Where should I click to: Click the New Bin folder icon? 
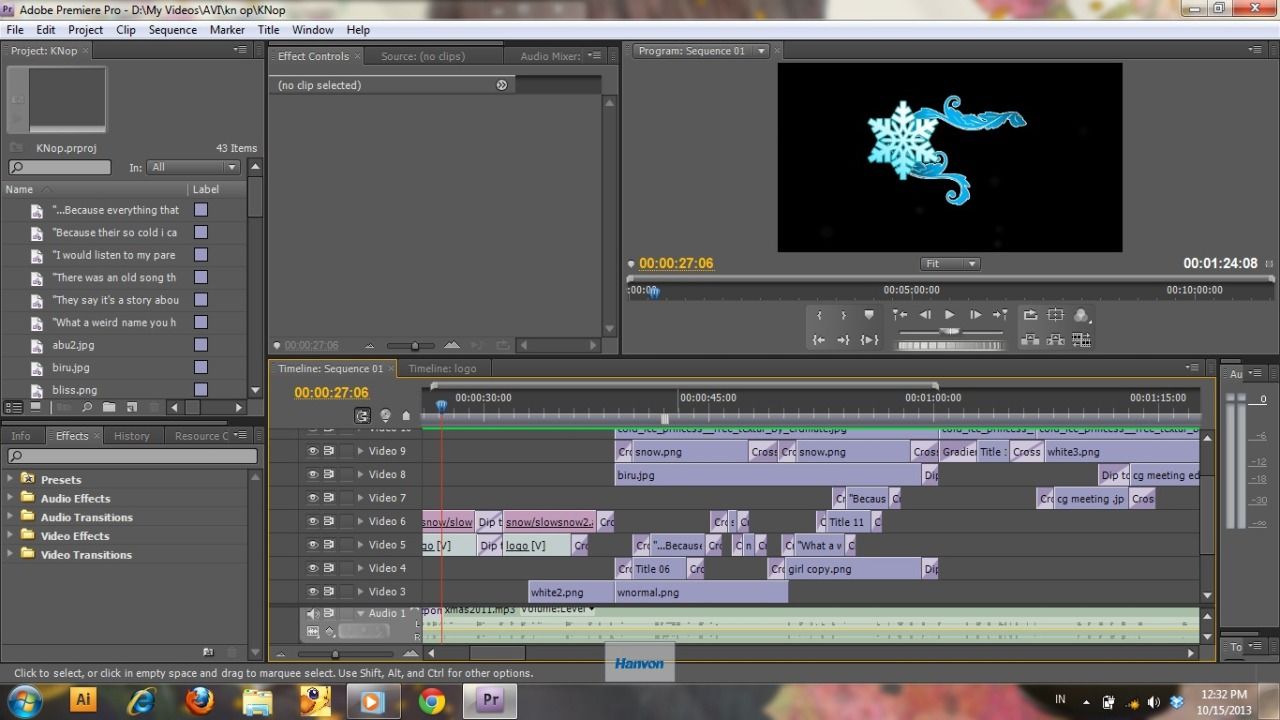109,408
